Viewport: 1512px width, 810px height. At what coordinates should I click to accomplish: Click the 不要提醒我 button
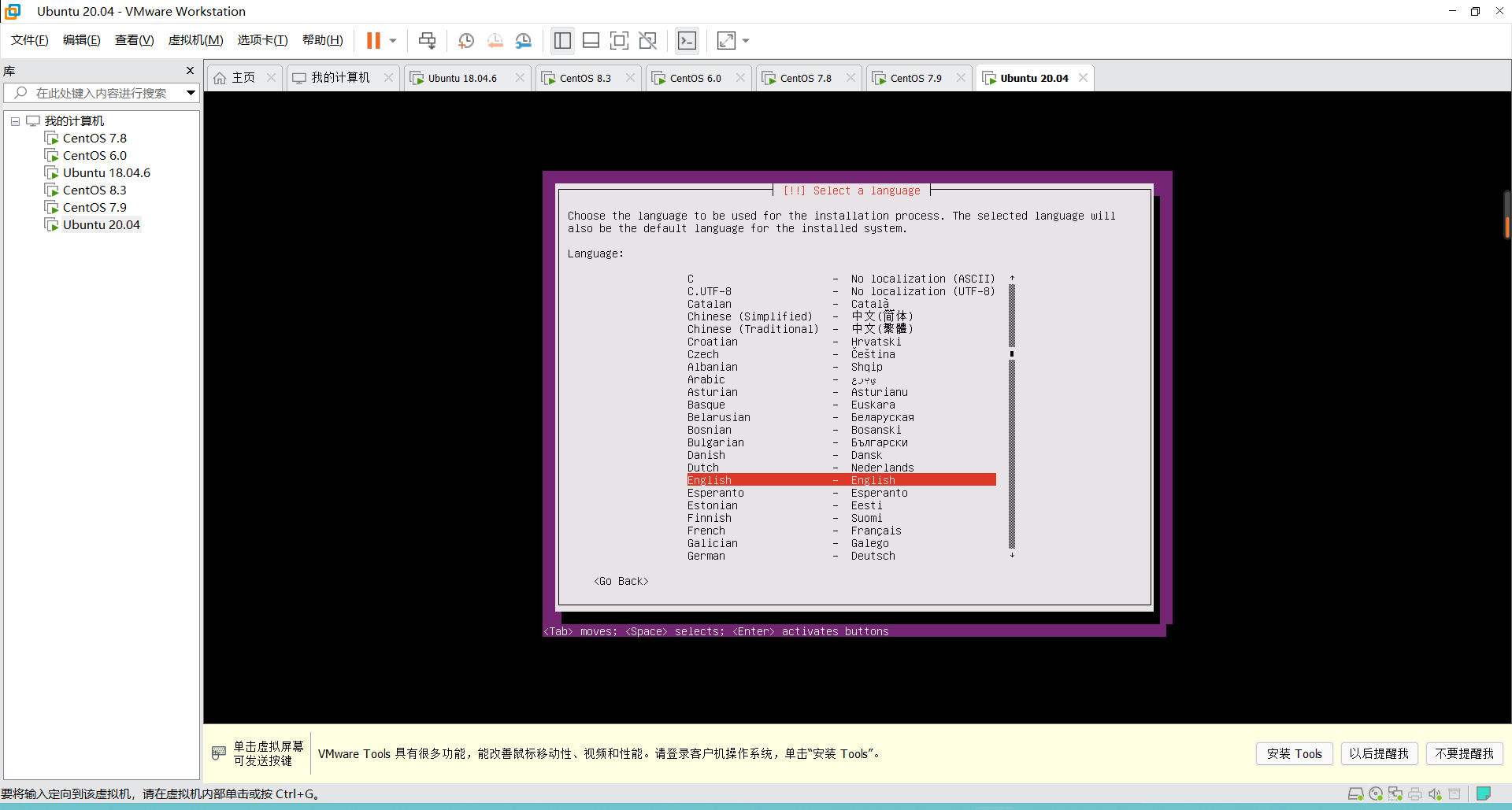click(x=1464, y=753)
